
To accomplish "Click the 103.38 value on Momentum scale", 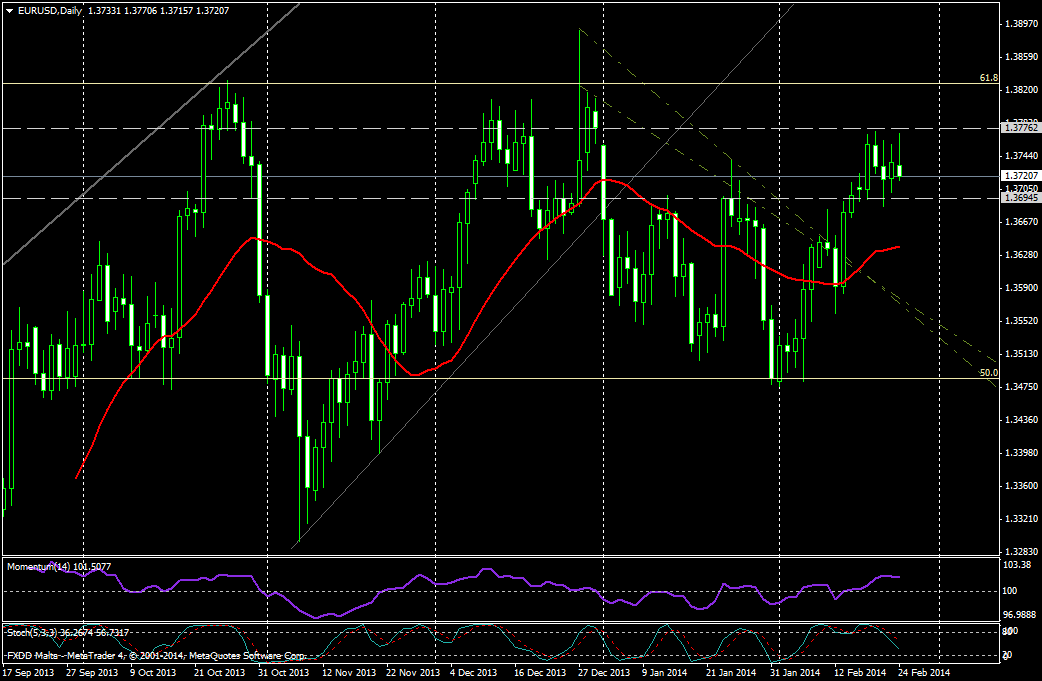I will click(1016, 566).
